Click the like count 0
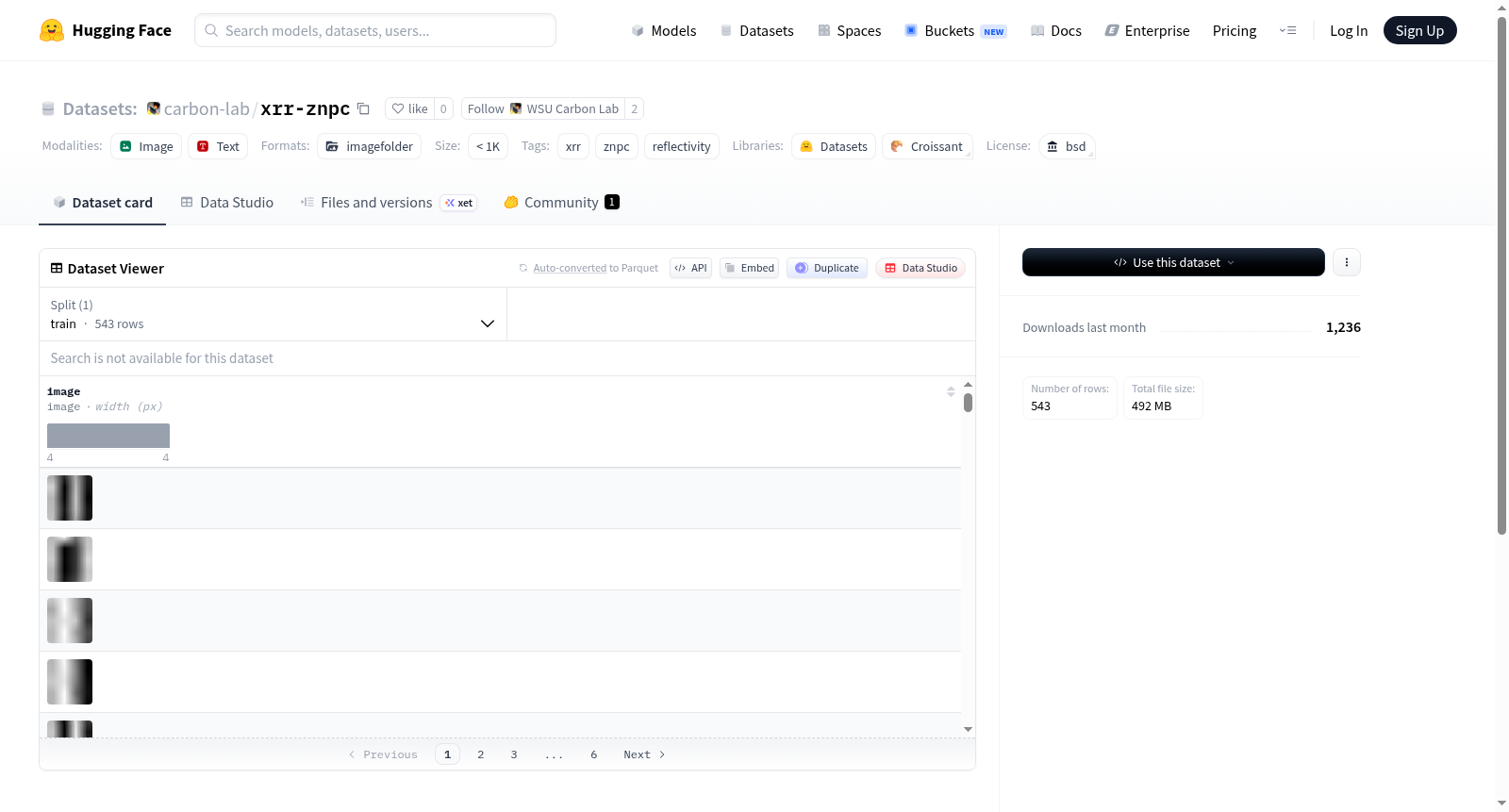Image resolution: width=1509 pixels, height=812 pixels. 443,108
